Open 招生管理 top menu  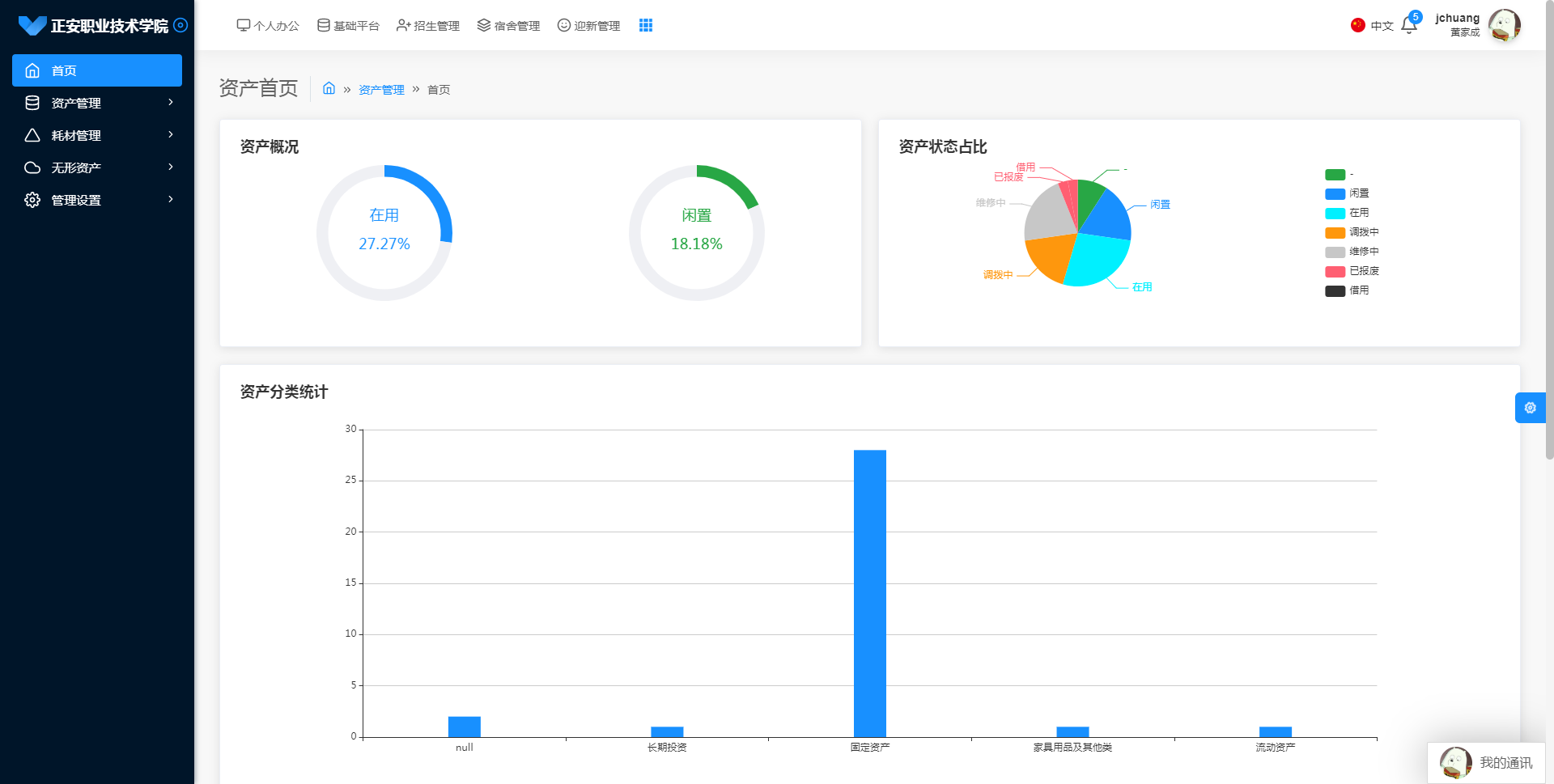pyautogui.click(x=428, y=26)
